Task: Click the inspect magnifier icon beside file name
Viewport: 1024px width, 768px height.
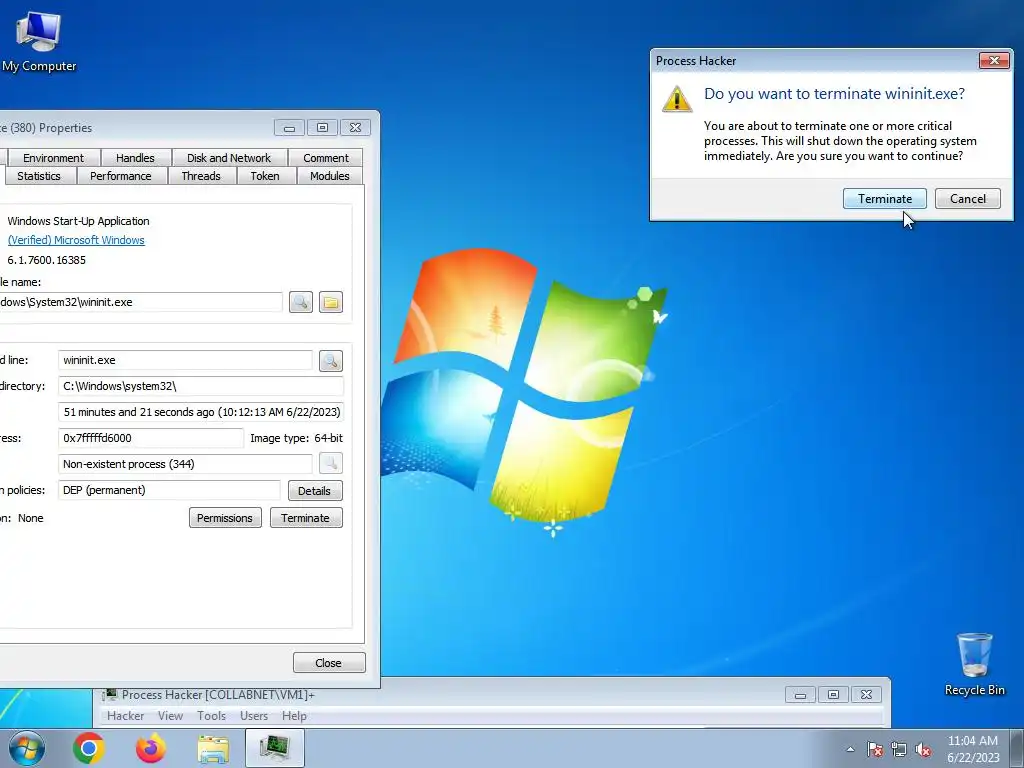Action: coord(300,302)
